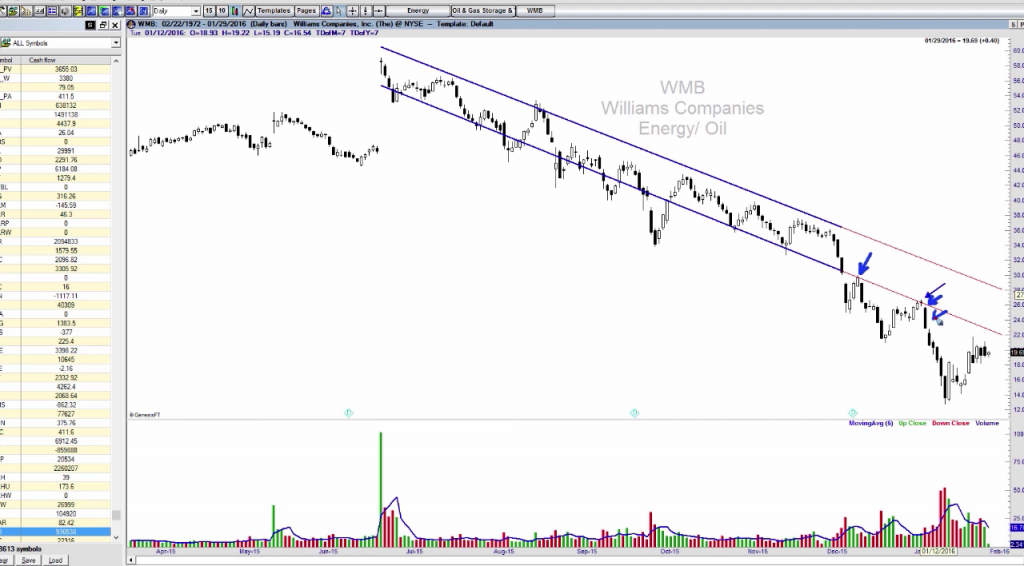Image resolution: width=1024 pixels, height=566 pixels.
Task: Select the row with cash flow -145.59
Action: (x=56, y=205)
